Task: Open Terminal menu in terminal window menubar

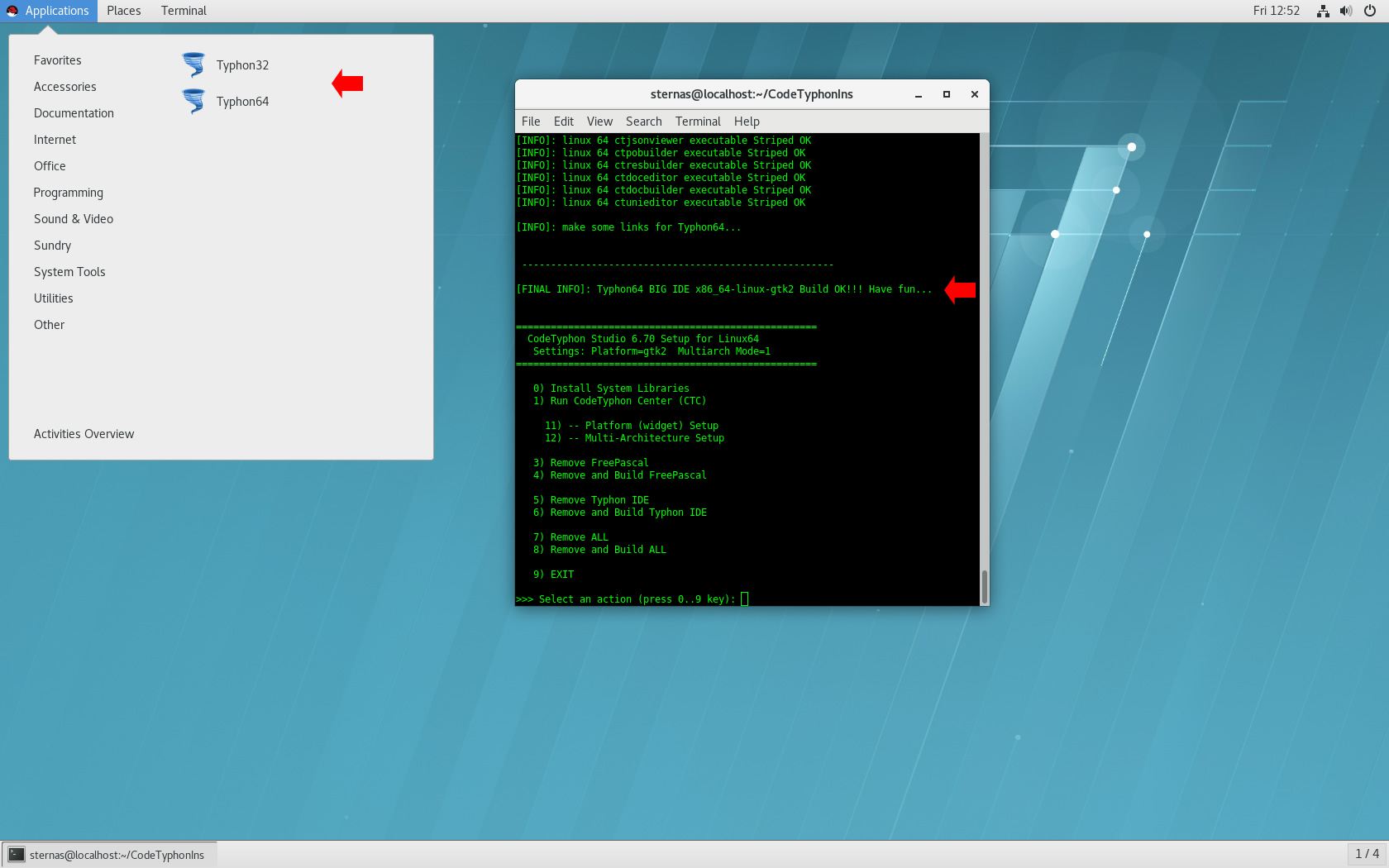Action: pyautogui.click(x=698, y=122)
